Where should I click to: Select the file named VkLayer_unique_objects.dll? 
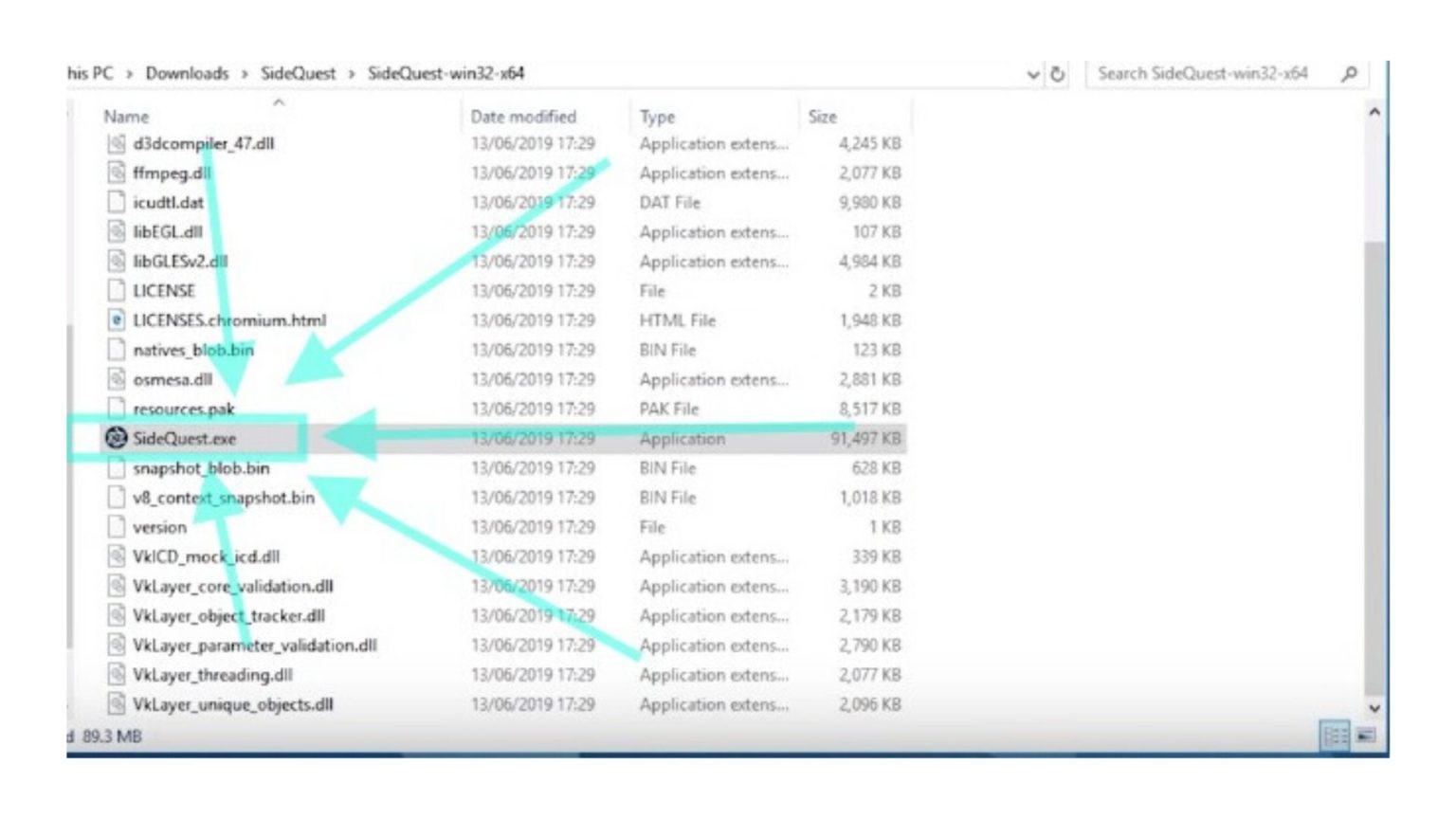(x=233, y=704)
